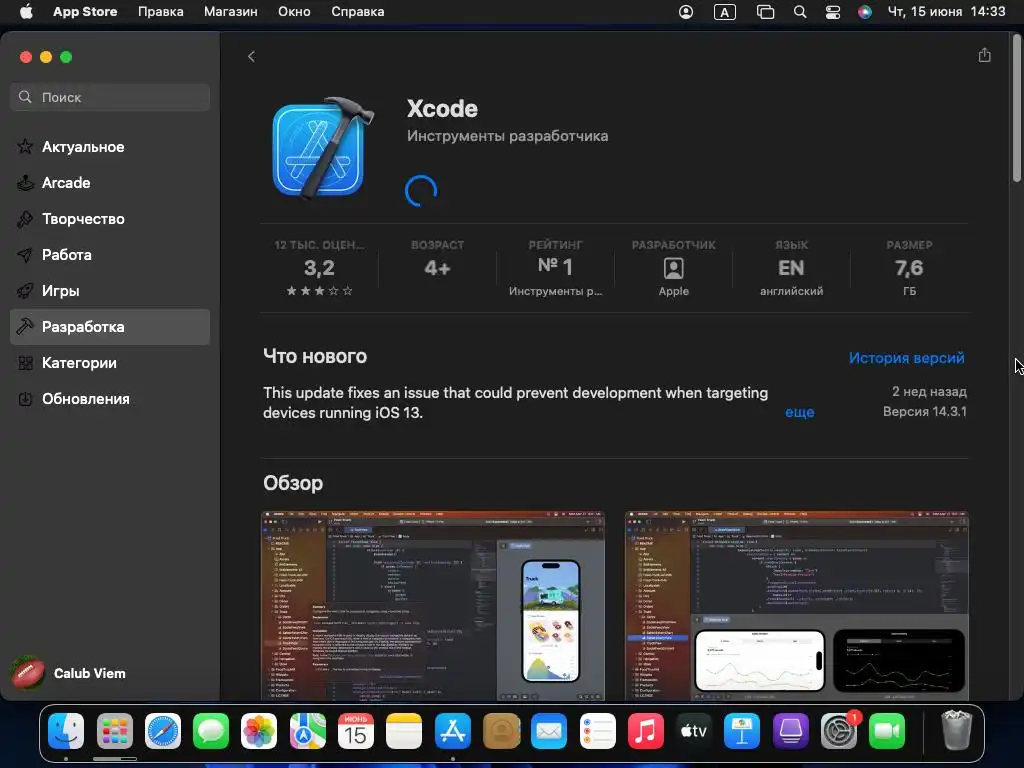The image size is (1024, 768).
Task: Click the user account menu bar icon
Action: click(x=686, y=12)
